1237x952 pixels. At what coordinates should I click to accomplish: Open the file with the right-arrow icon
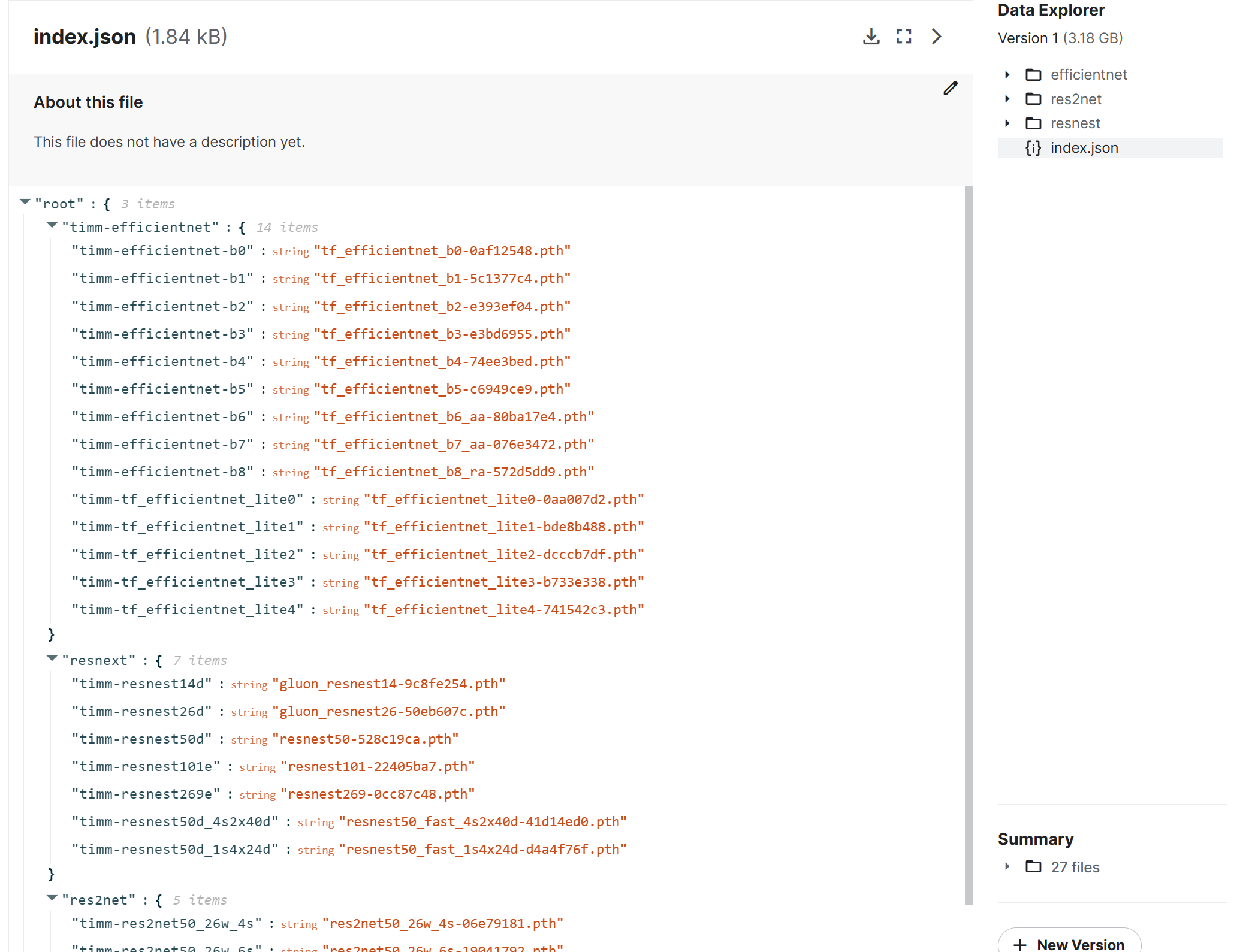[937, 36]
